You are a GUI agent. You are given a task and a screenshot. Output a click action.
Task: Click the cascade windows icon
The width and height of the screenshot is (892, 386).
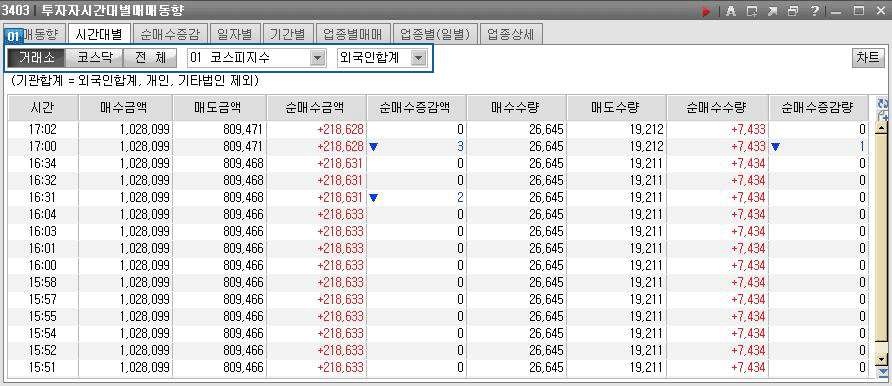tap(793, 11)
